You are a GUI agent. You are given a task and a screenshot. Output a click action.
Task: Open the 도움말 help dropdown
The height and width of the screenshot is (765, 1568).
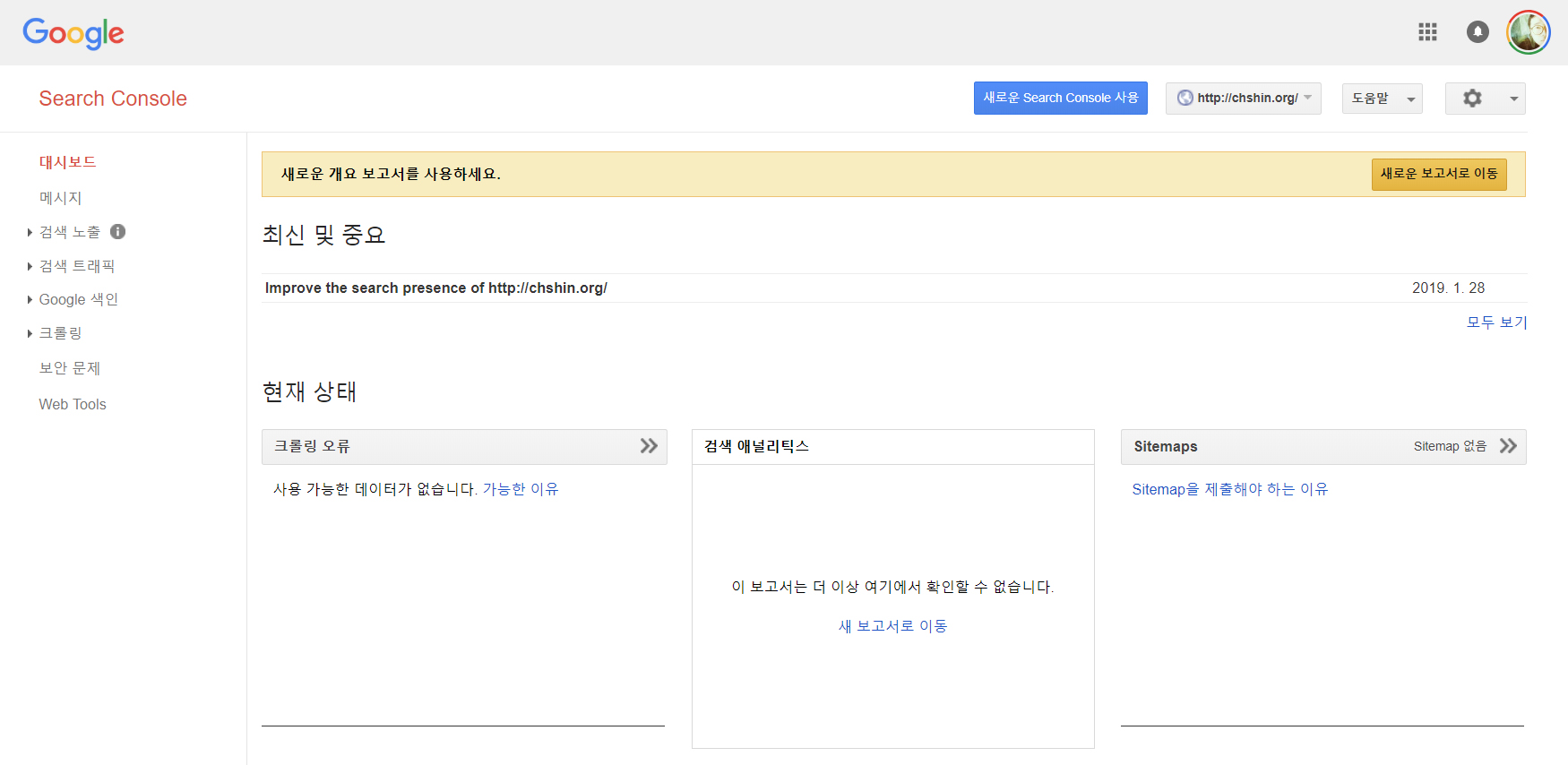tap(1382, 98)
